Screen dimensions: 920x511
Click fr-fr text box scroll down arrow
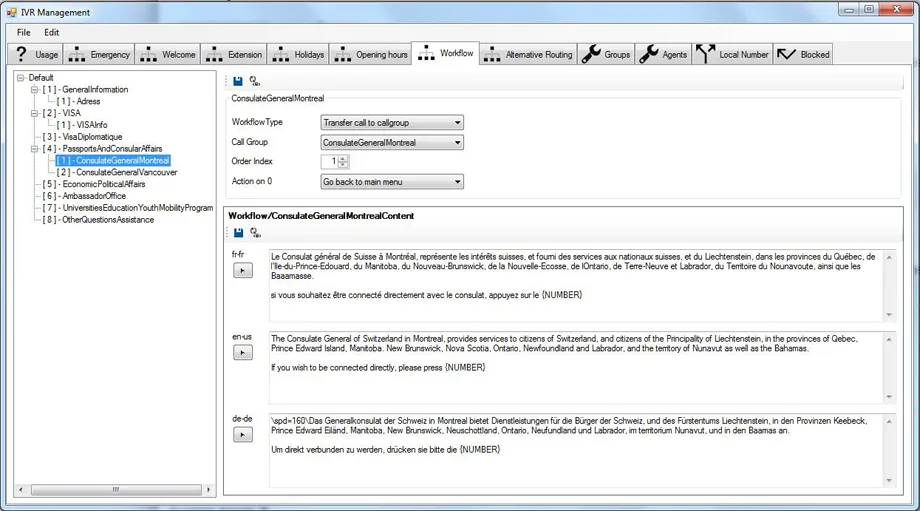[x=889, y=315]
